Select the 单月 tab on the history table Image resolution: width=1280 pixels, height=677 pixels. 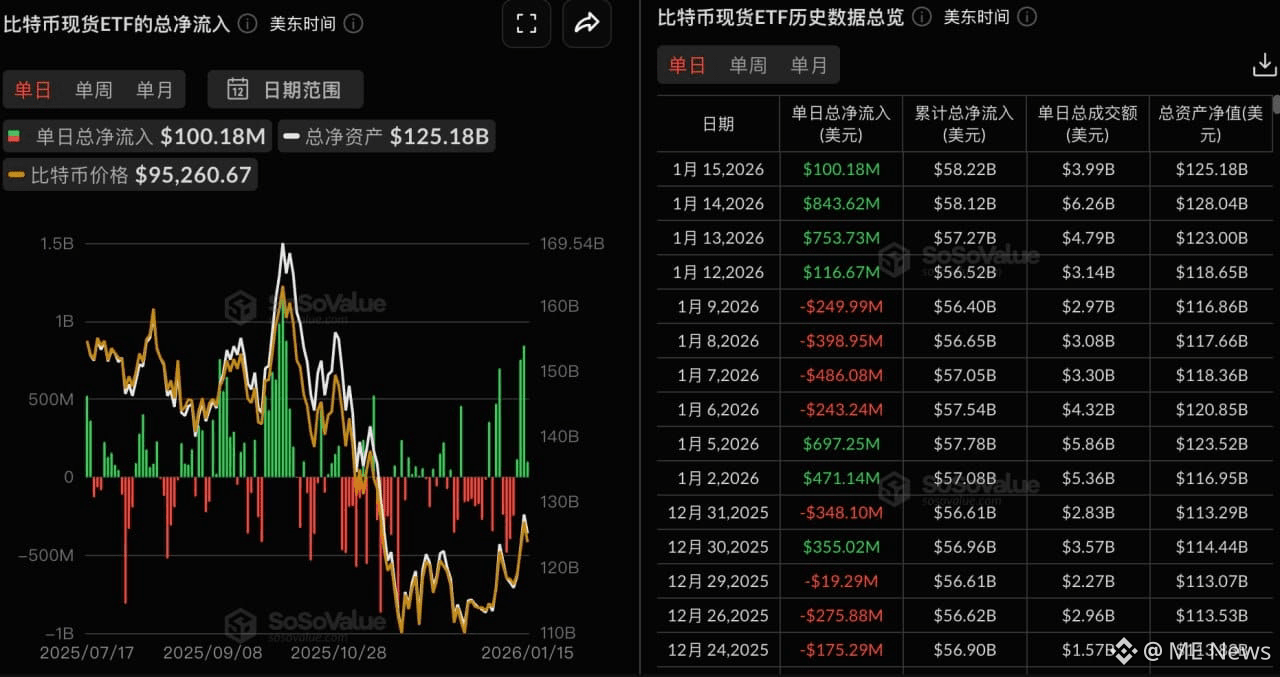[x=809, y=65]
